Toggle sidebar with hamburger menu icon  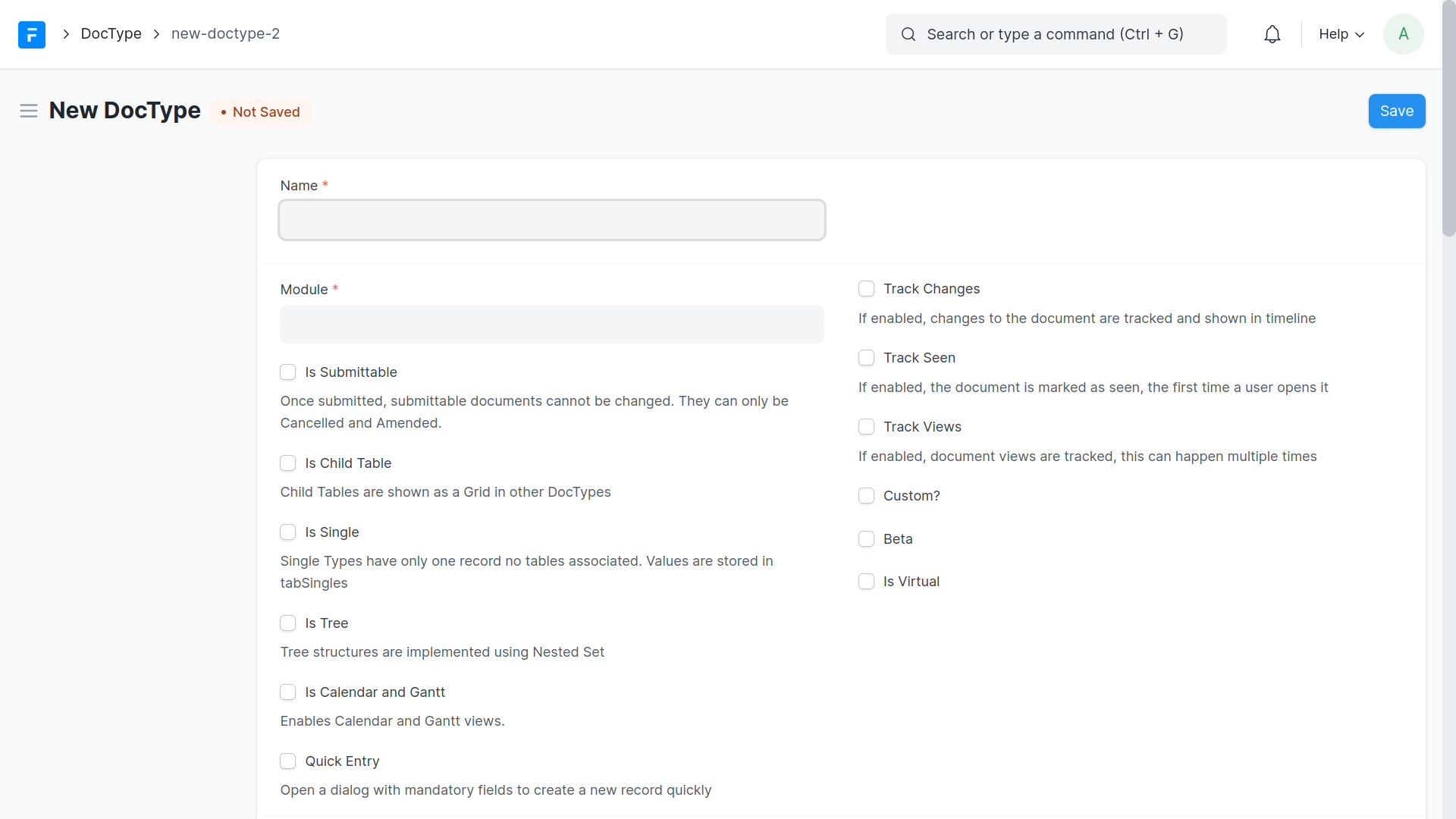click(29, 111)
